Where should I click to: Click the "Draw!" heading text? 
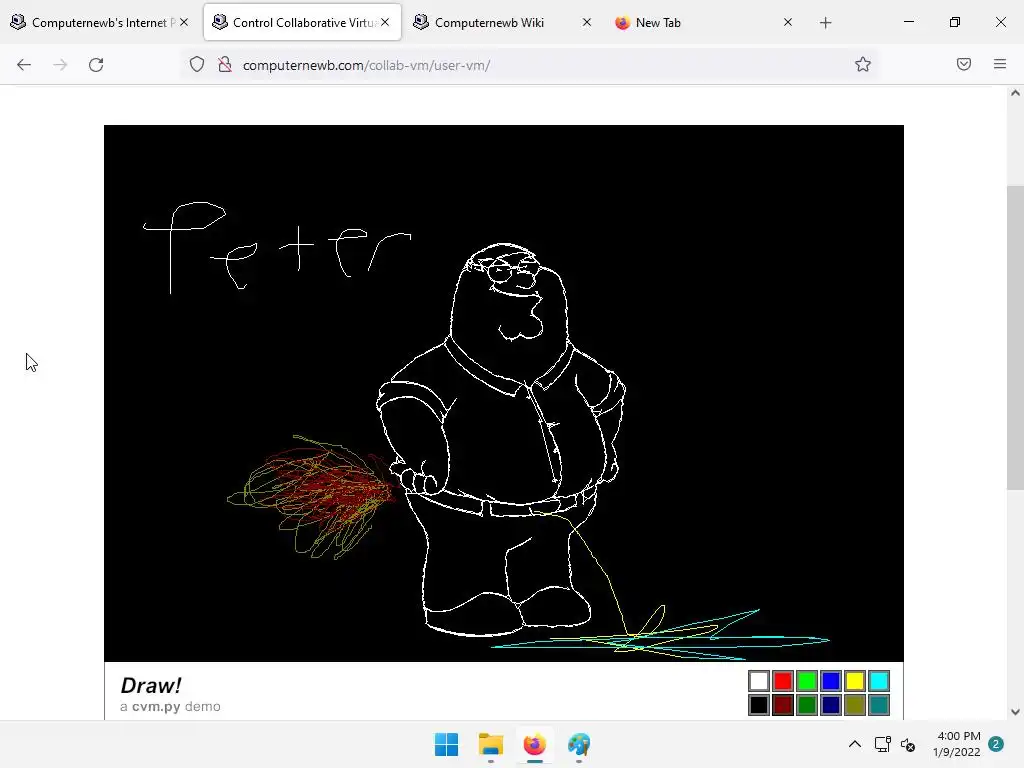pos(151,685)
